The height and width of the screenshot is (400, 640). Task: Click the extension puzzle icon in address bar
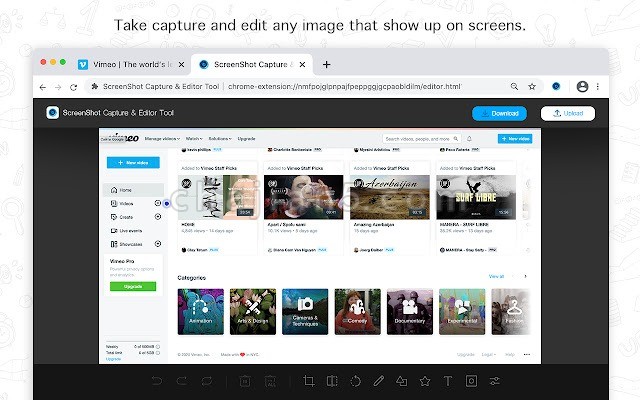pos(95,87)
